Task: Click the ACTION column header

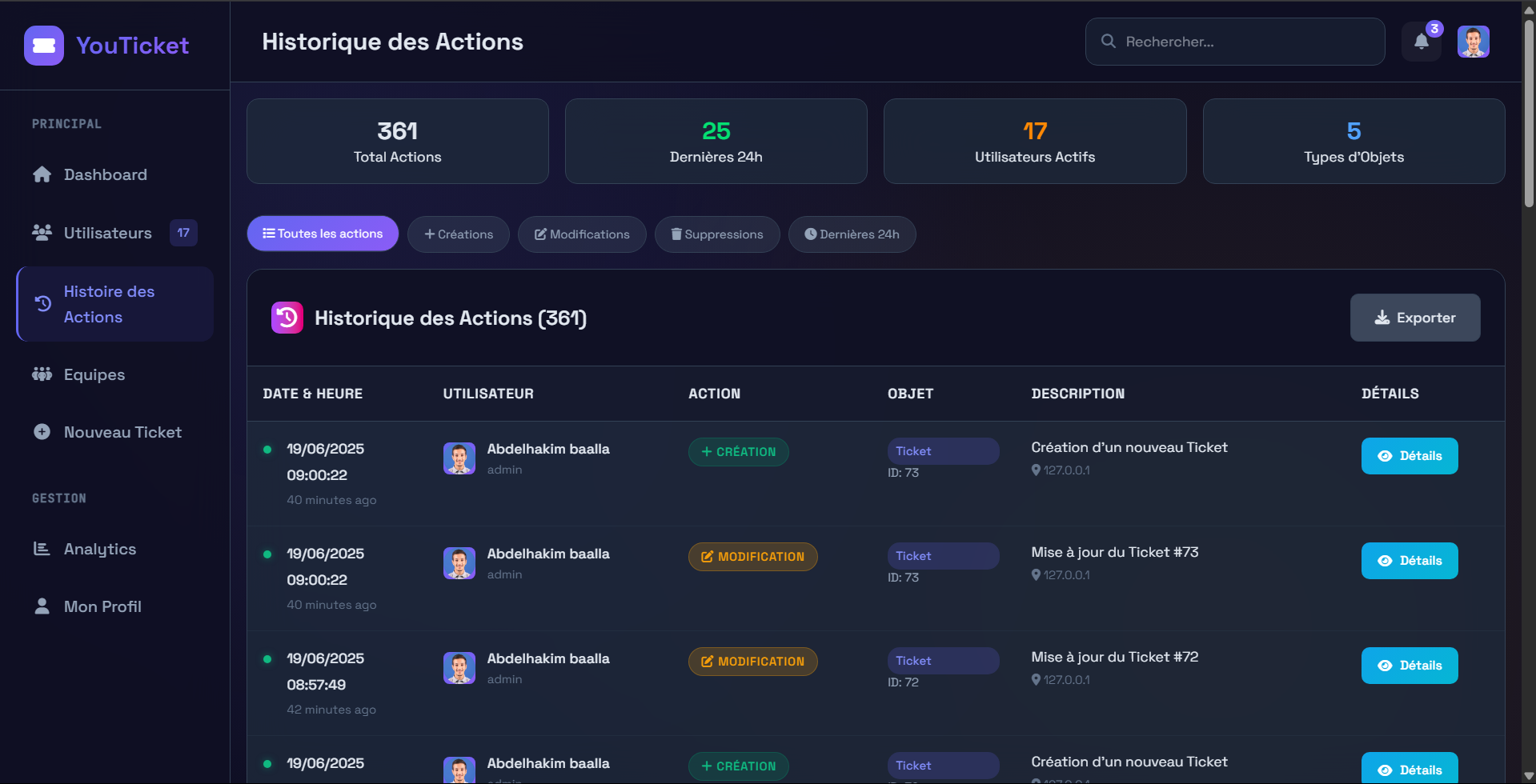Action: pyautogui.click(x=715, y=394)
